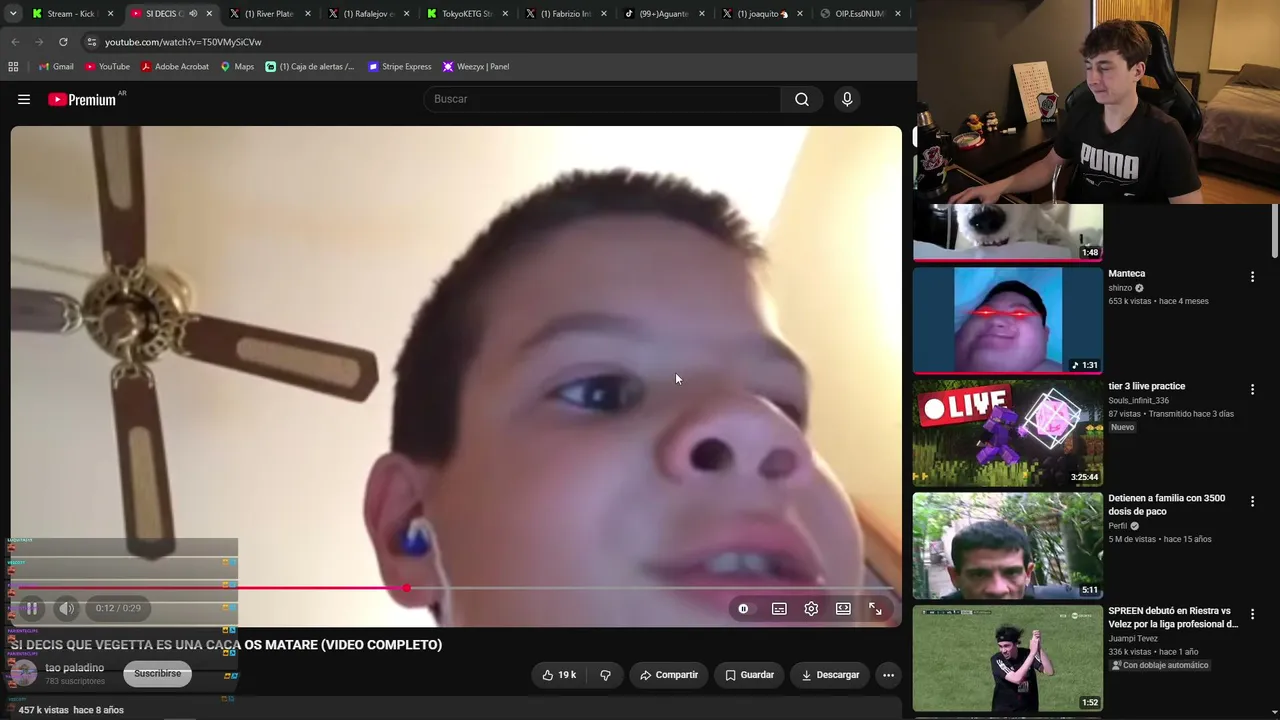Seek by clicking the red progress bar
The height and width of the screenshot is (720, 1280).
[x=208, y=588]
